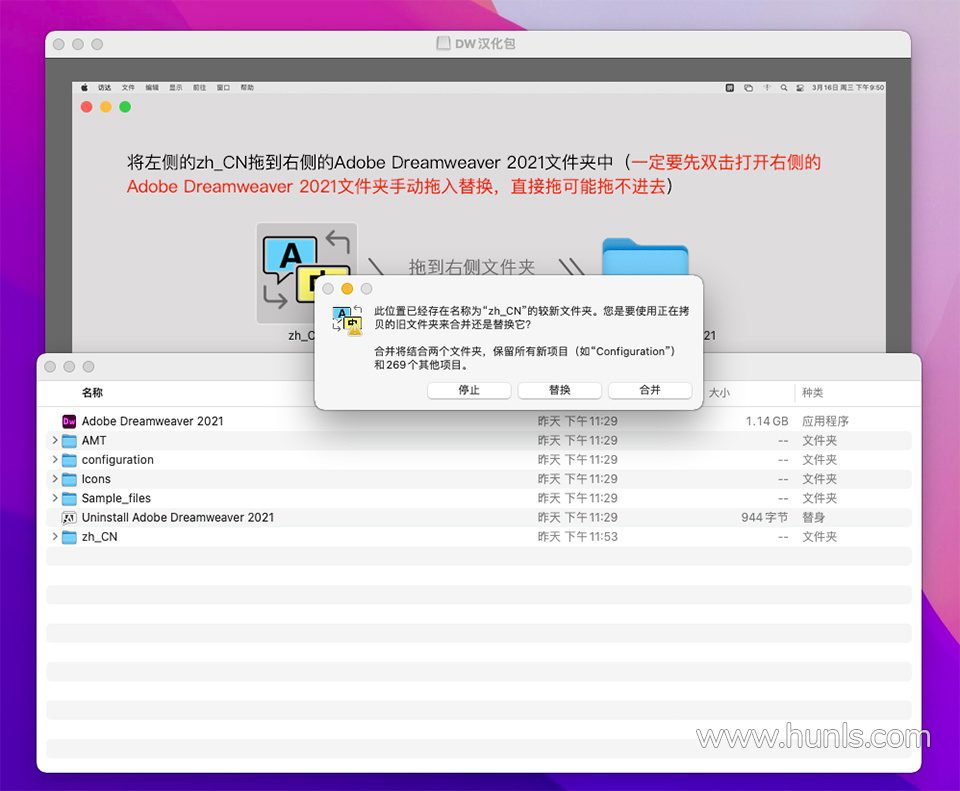Click the 停止 button in the dialog
This screenshot has height=791, width=960.
[x=469, y=390]
